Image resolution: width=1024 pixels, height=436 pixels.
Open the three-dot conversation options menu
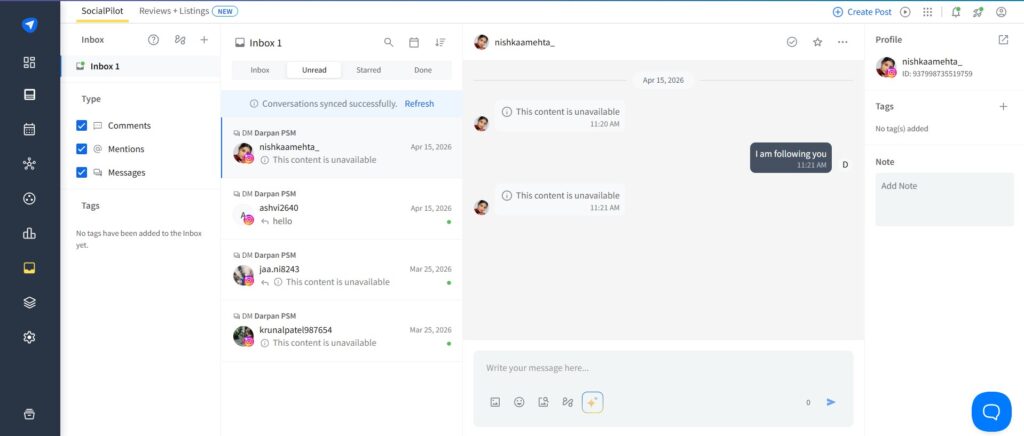coord(843,42)
